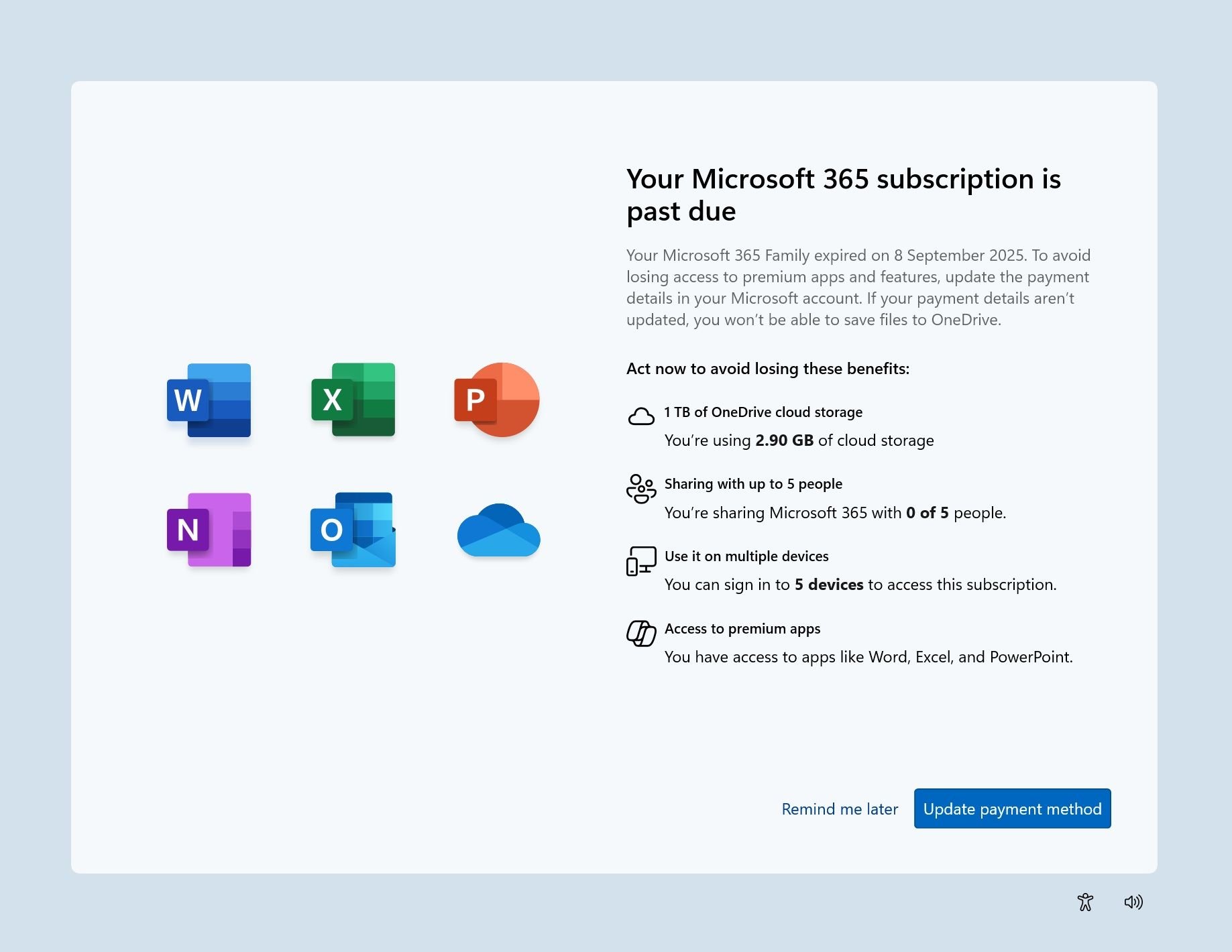1232x952 pixels.
Task: Click the Act now benefits header
Action: (767, 369)
